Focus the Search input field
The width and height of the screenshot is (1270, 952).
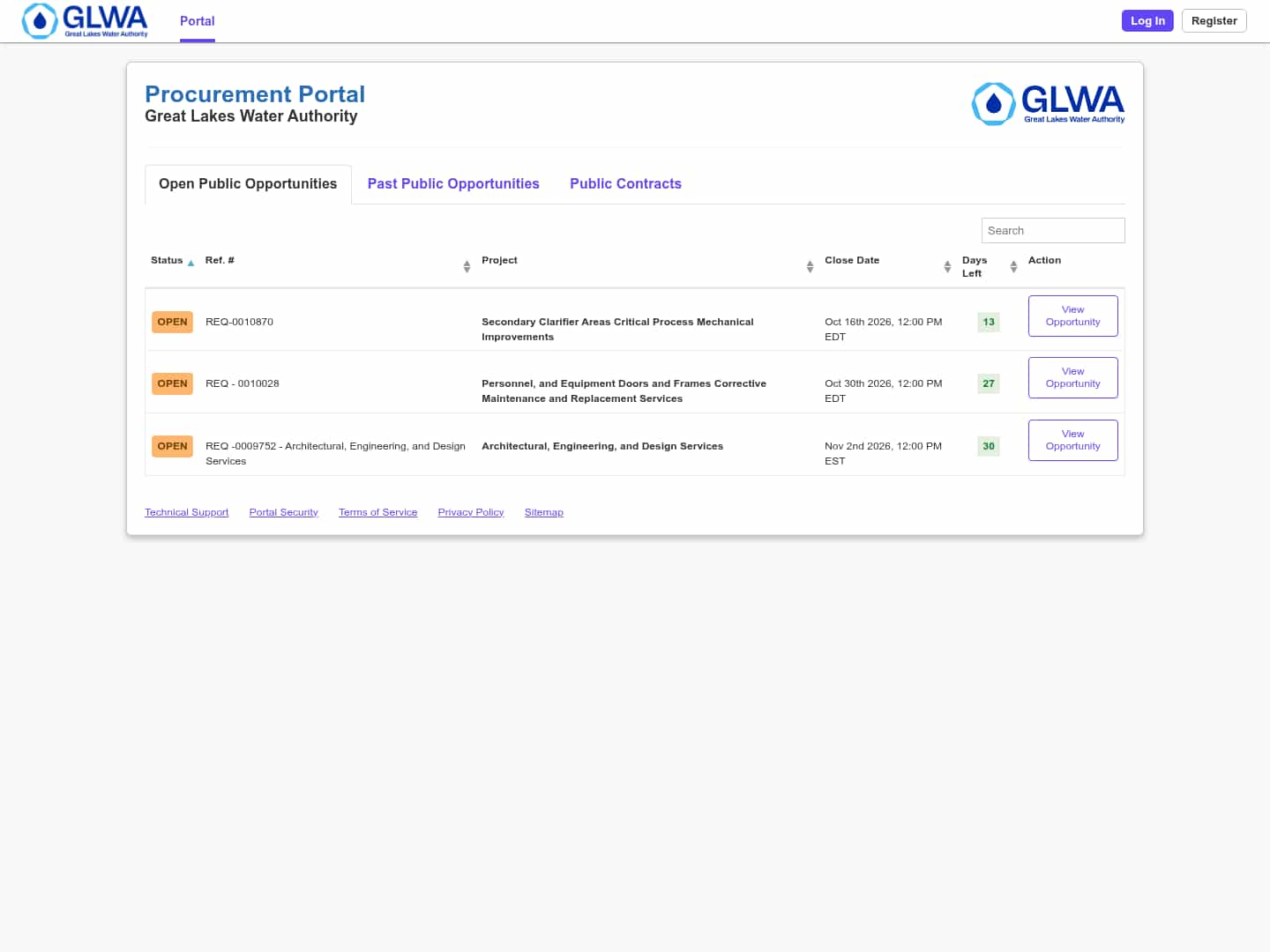1053,230
